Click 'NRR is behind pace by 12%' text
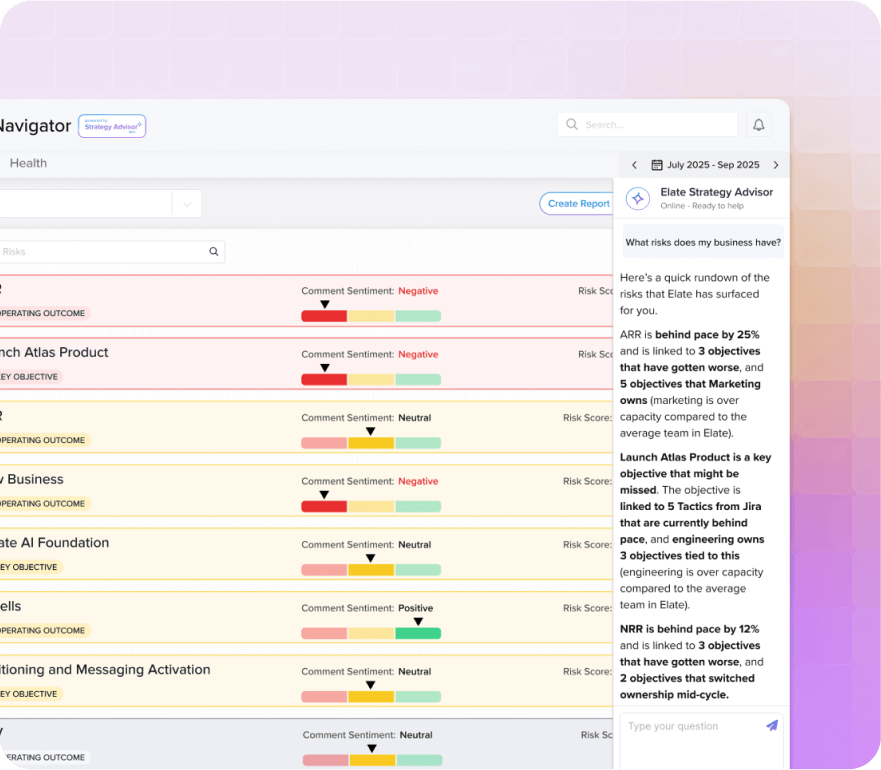Screen dimensions: 881x770 pyautogui.click(x=689, y=629)
